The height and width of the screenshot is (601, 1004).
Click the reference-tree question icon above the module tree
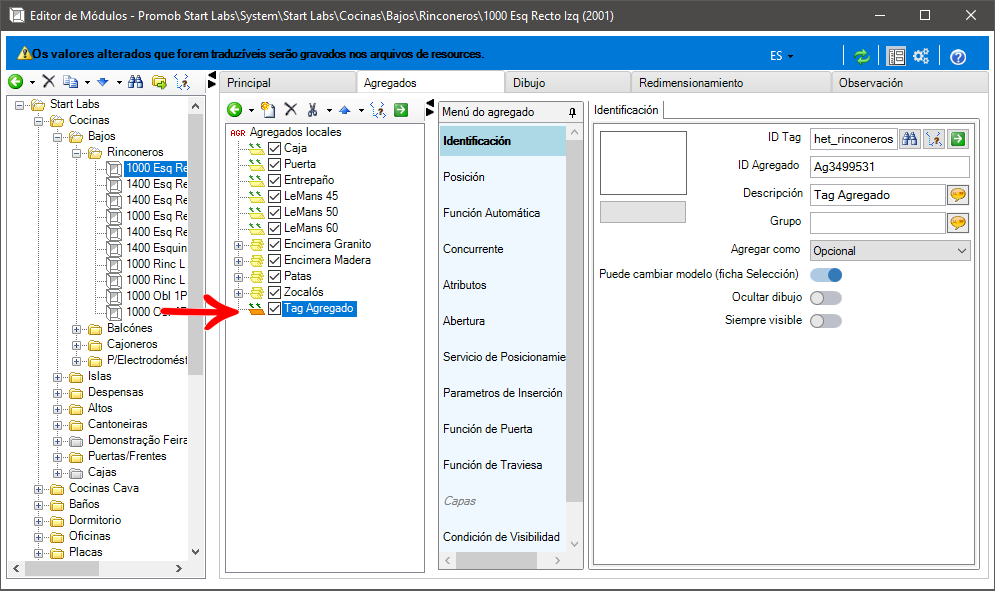(182, 82)
